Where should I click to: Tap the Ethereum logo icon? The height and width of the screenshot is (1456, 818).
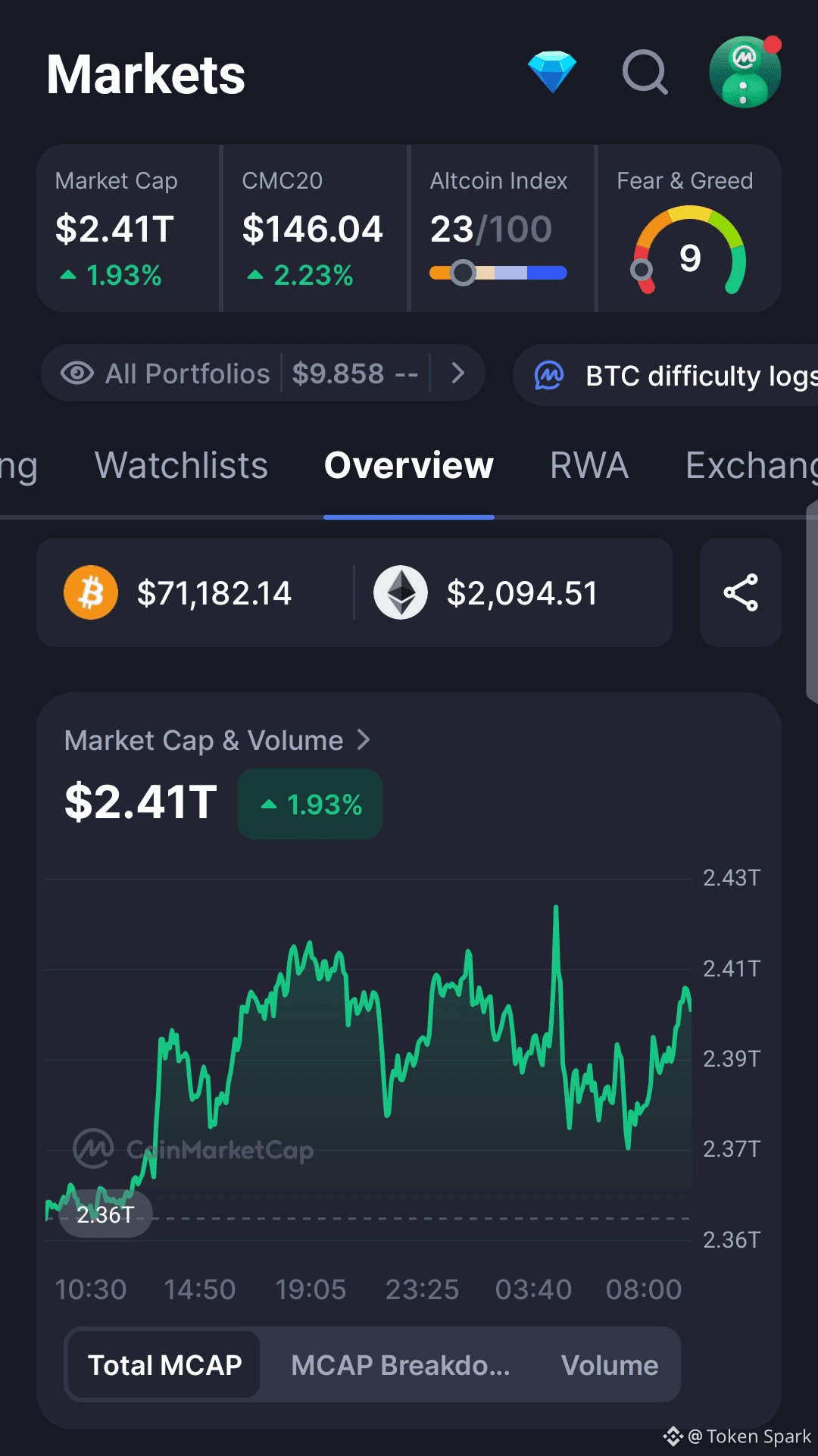pyautogui.click(x=401, y=592)
